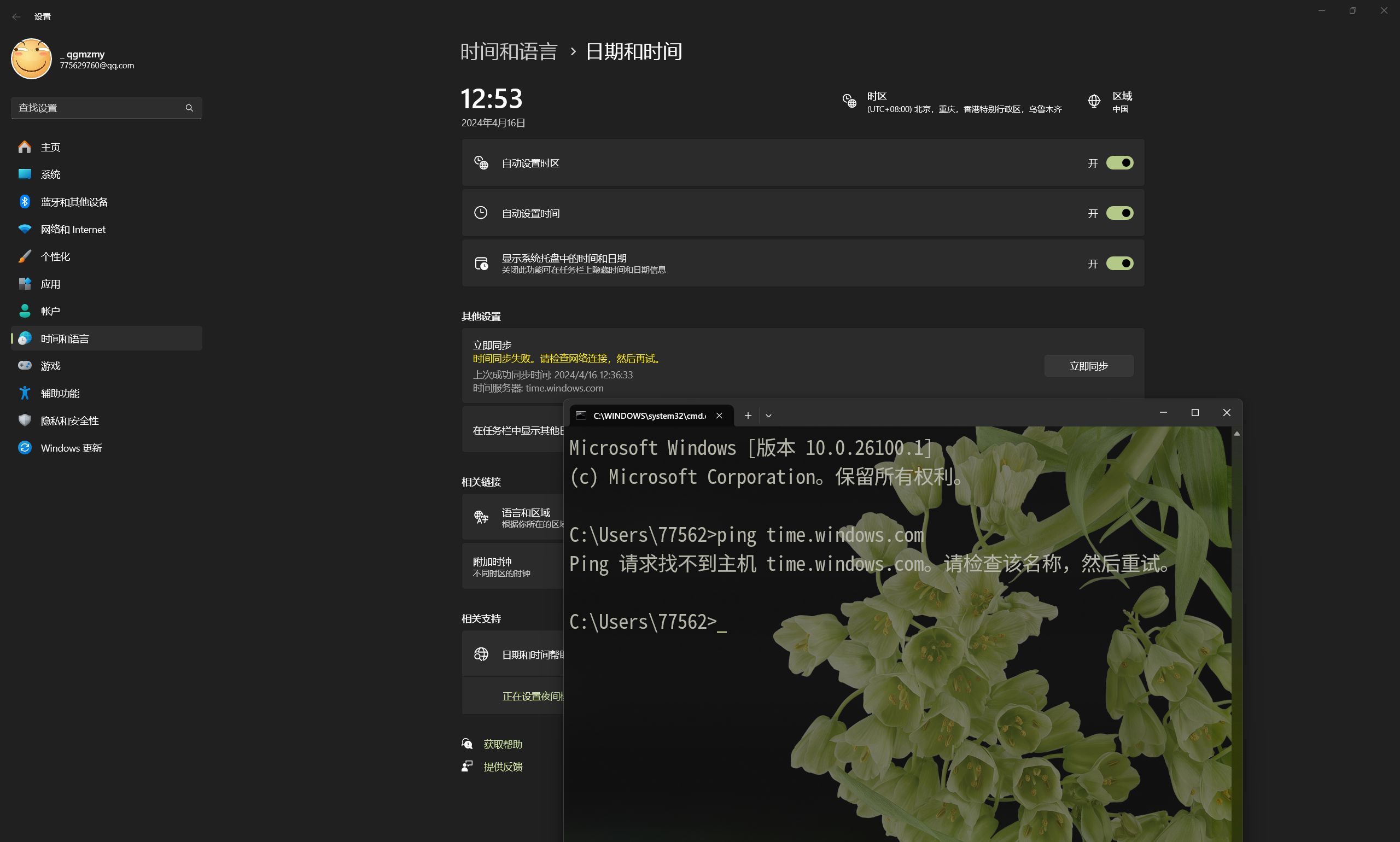This screenshot has height=842, width=1400.
Task: Click the time server text time.windows.com
Action: [564, 388]
